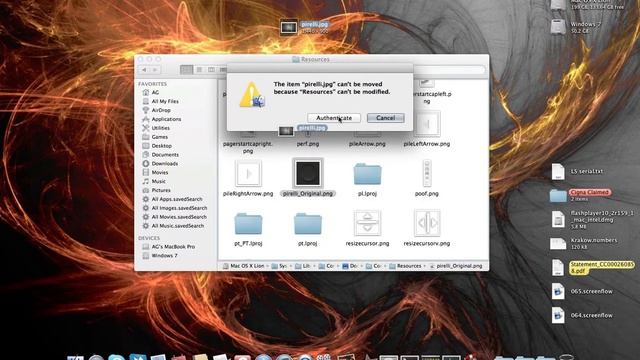
Task: Select 065.screenflow file on desktop
Action: 558,291
